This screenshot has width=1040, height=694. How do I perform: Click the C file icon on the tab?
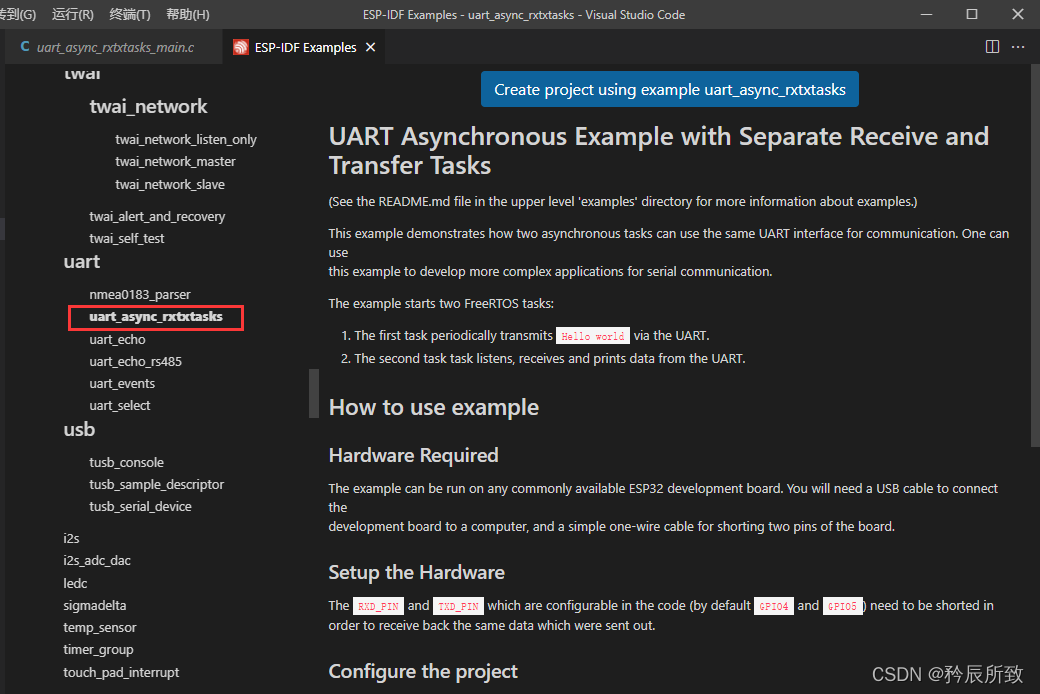click(25, 47)
